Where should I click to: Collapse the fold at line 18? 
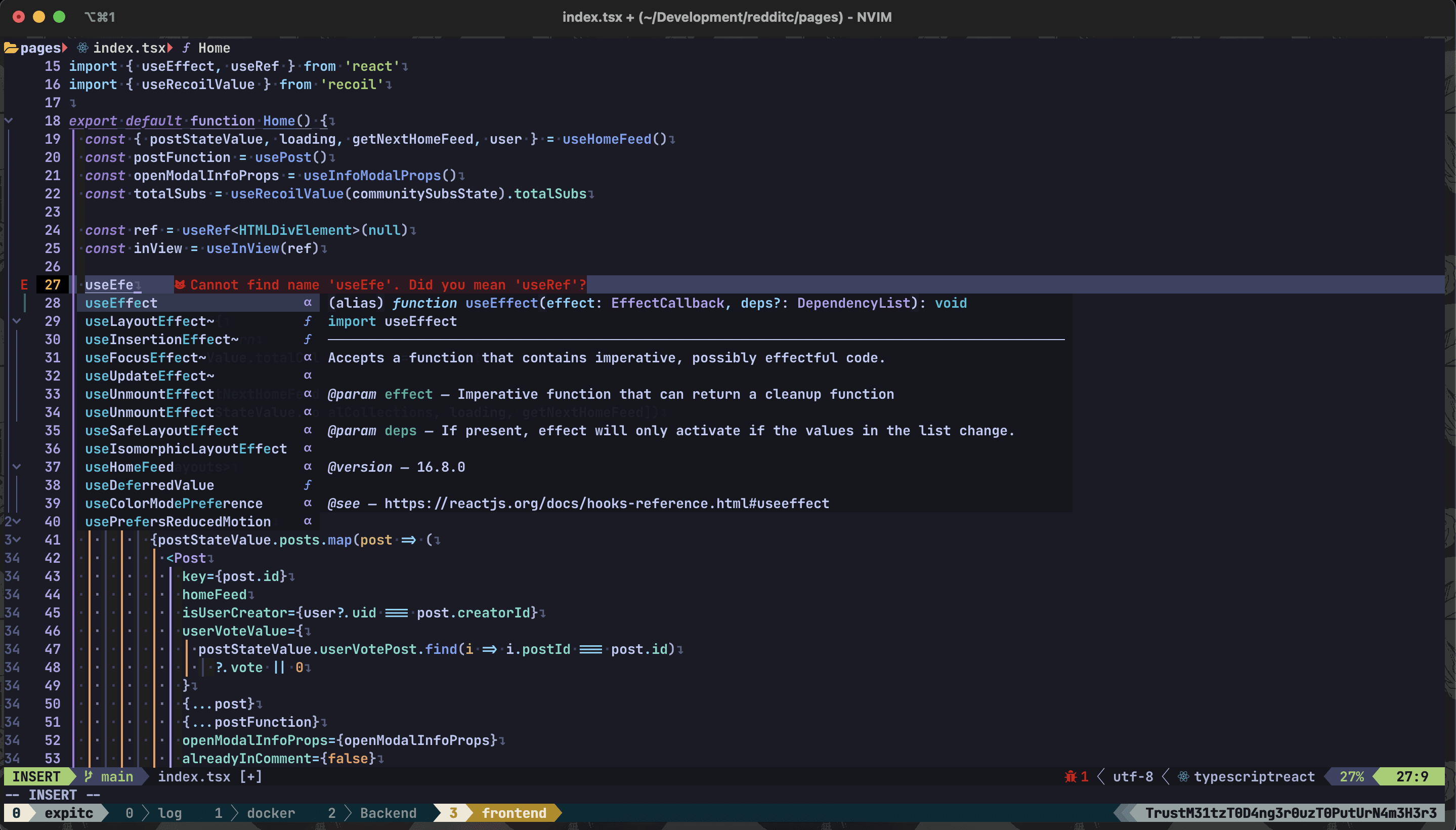tap(9, 121)
